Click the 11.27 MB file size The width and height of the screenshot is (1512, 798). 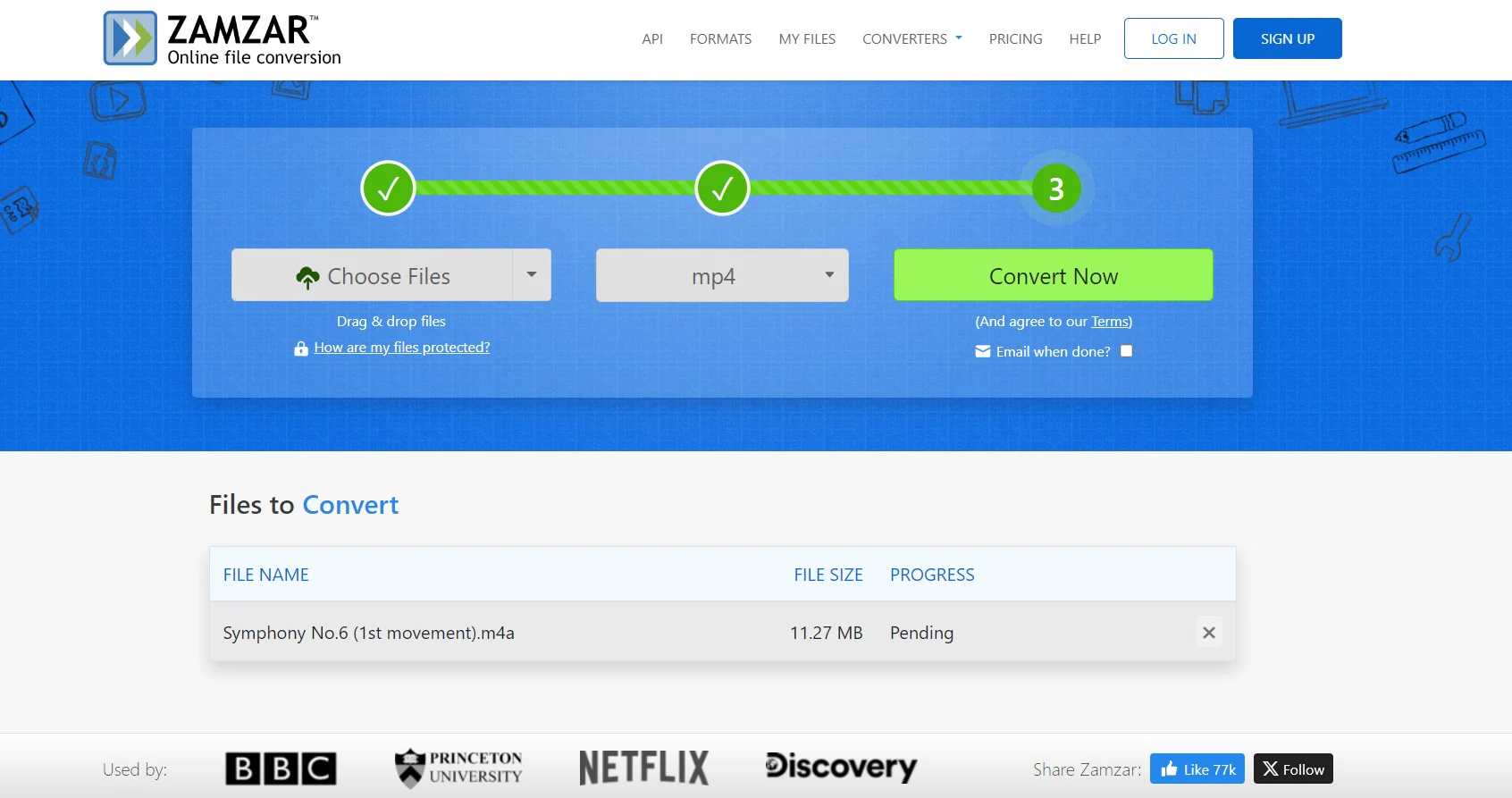[826, 633]
